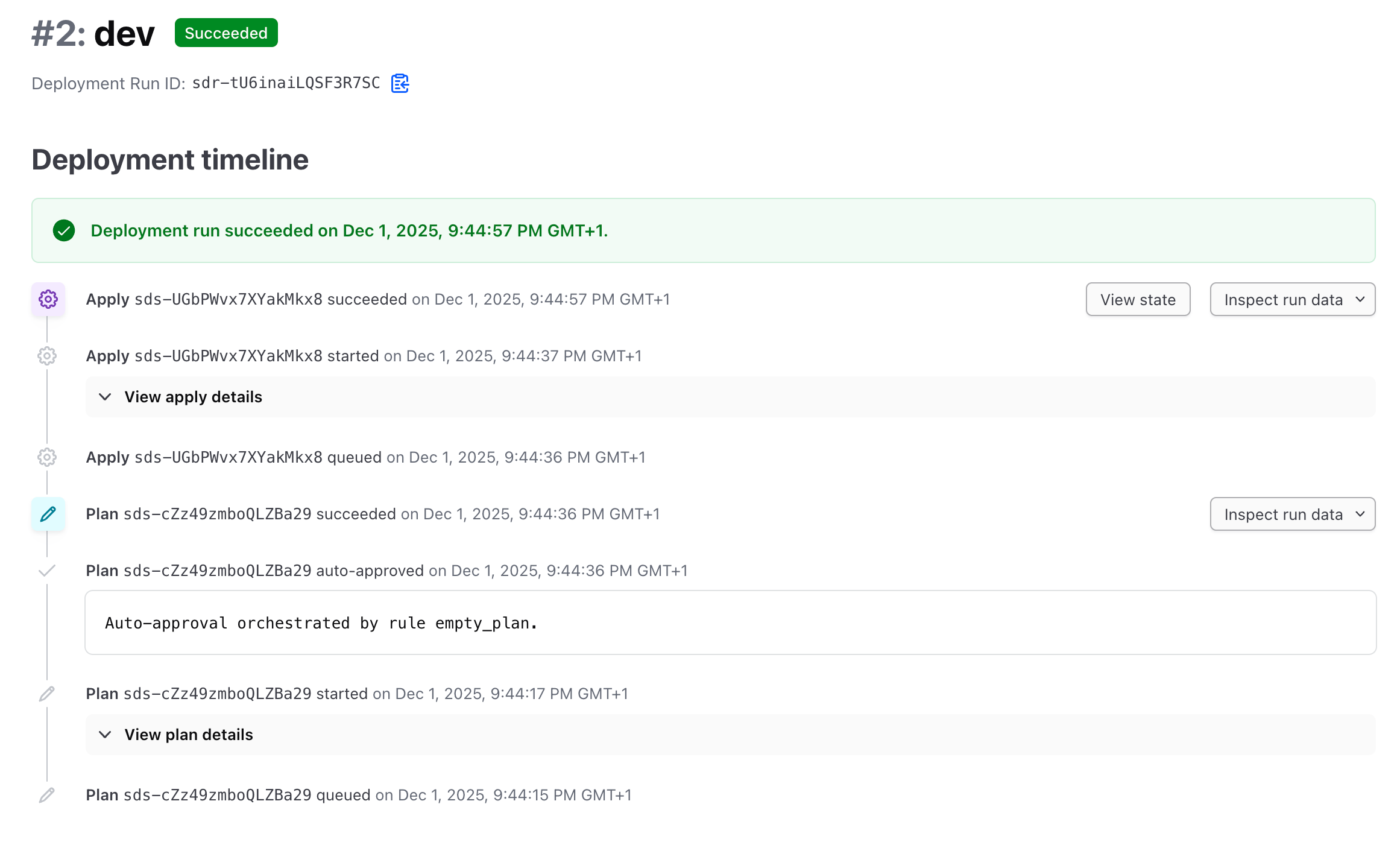Click the green success check icon in banner

pyautogui.click(x=64, y=230)
